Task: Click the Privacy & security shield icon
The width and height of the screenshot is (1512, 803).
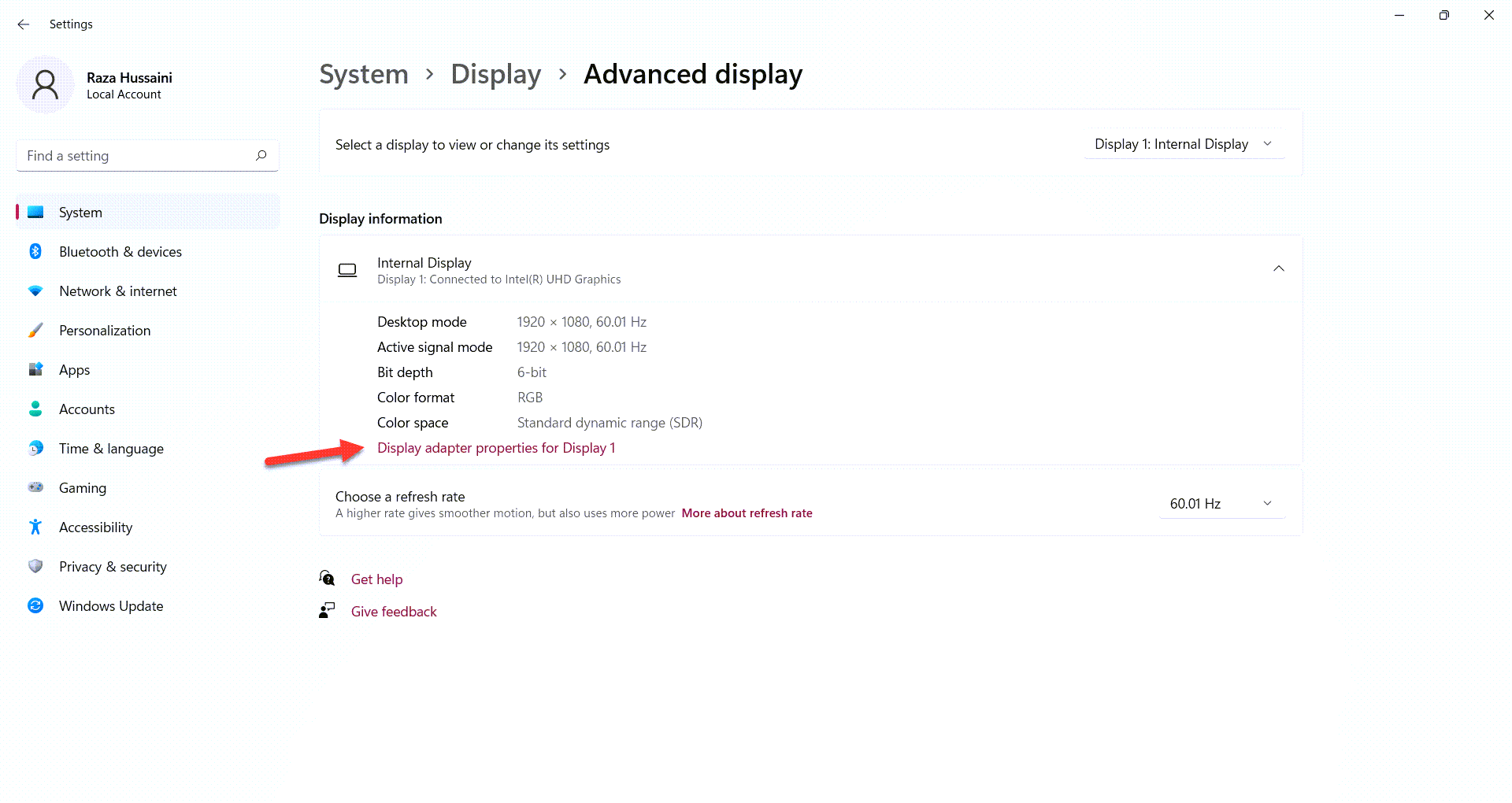Action: (x=35, y=566)
